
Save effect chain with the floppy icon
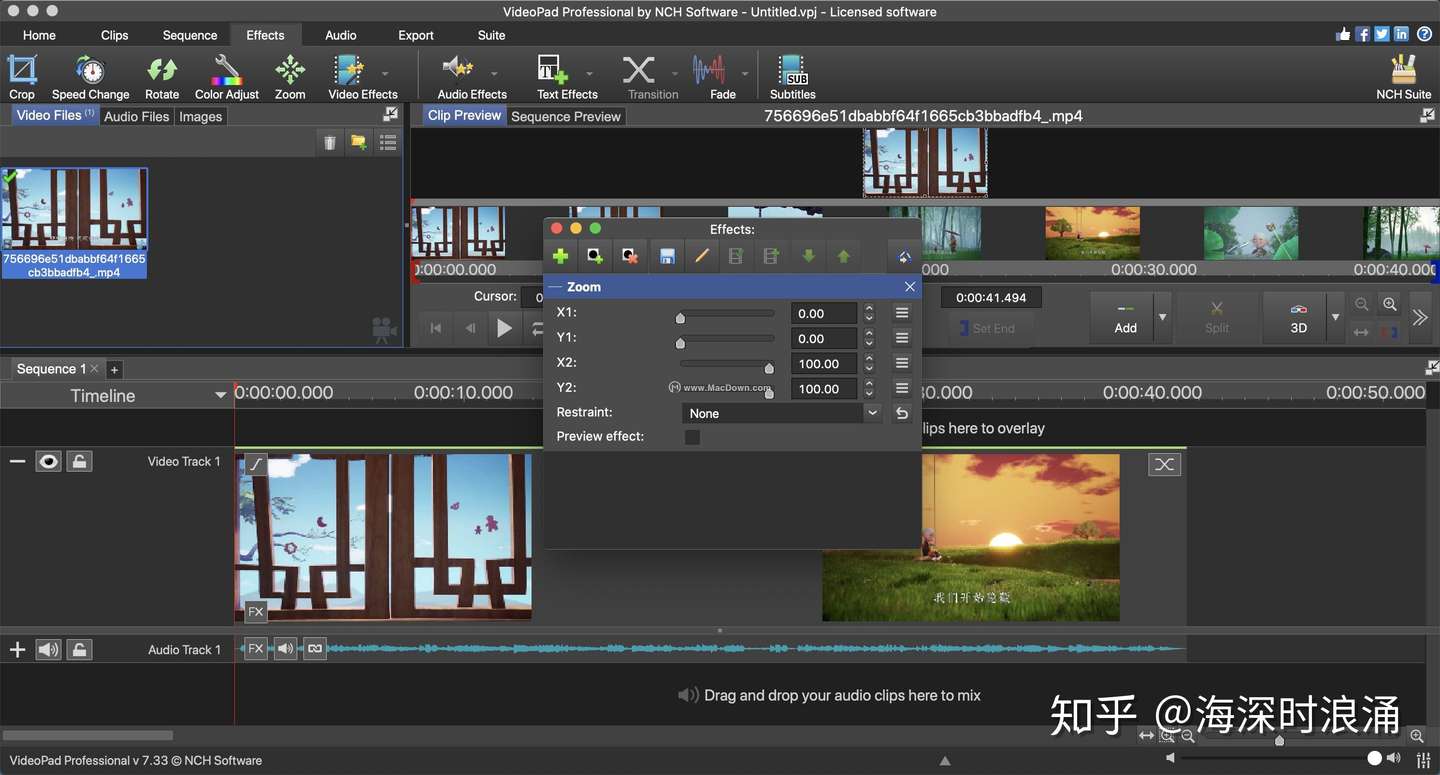(x=667, y=257)
